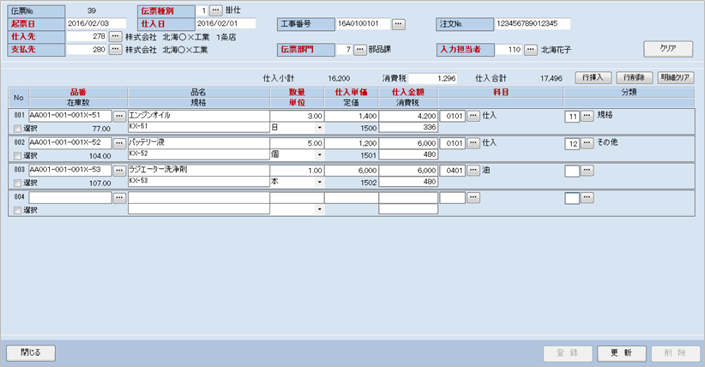705x367 pixels.
Task: Click 品番 field AA001-001-001X-51
Action: (70, 116)
